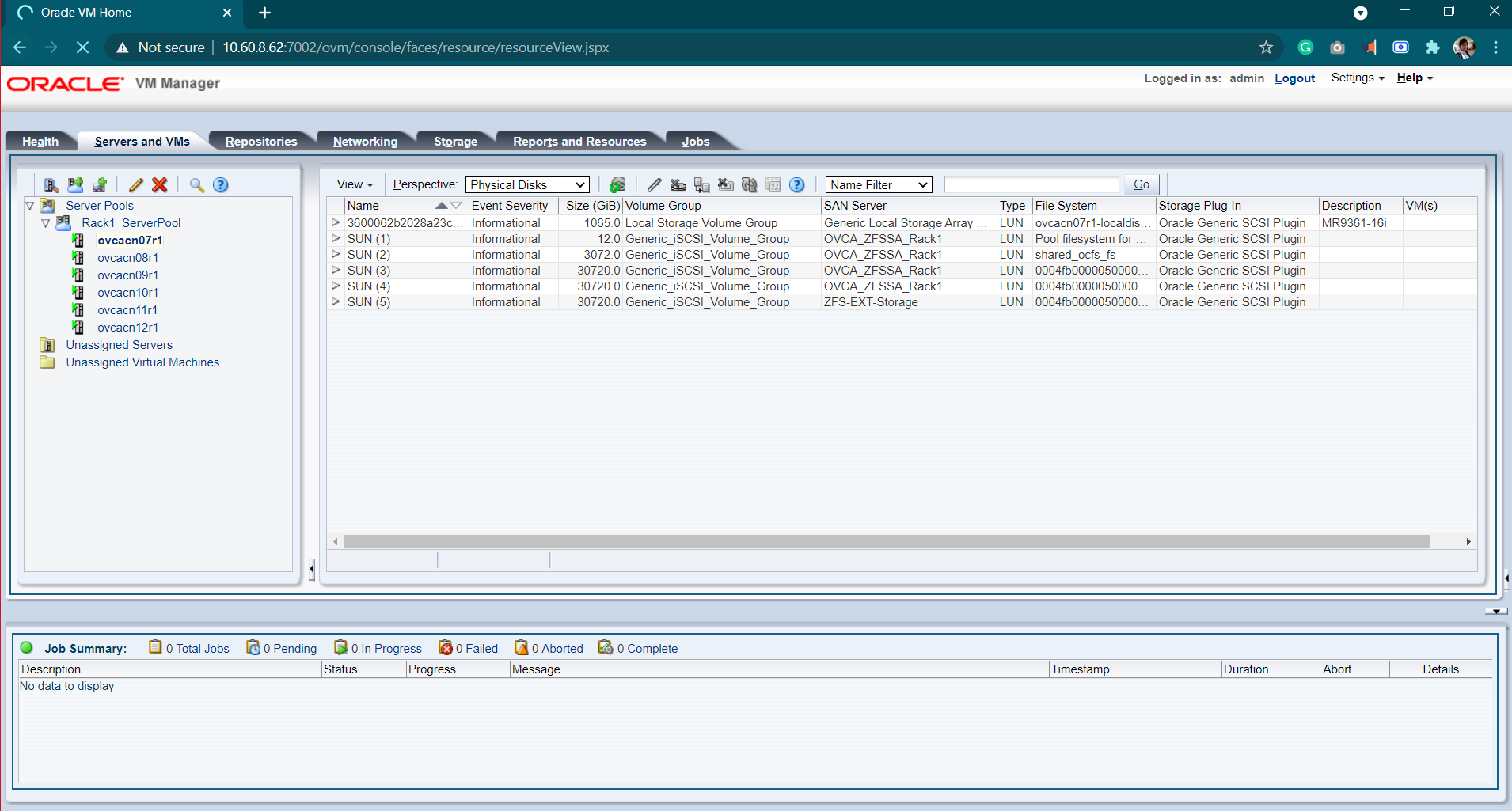
Task: Click the scroll right arrow of table
Action: (1468, 541)
